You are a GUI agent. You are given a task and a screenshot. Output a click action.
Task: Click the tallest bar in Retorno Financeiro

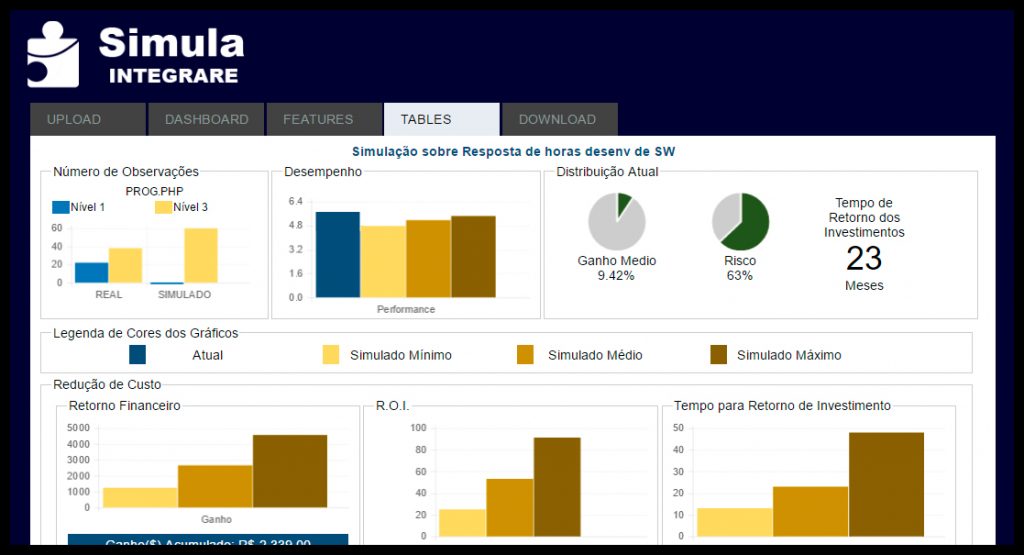tap(290, 471)
